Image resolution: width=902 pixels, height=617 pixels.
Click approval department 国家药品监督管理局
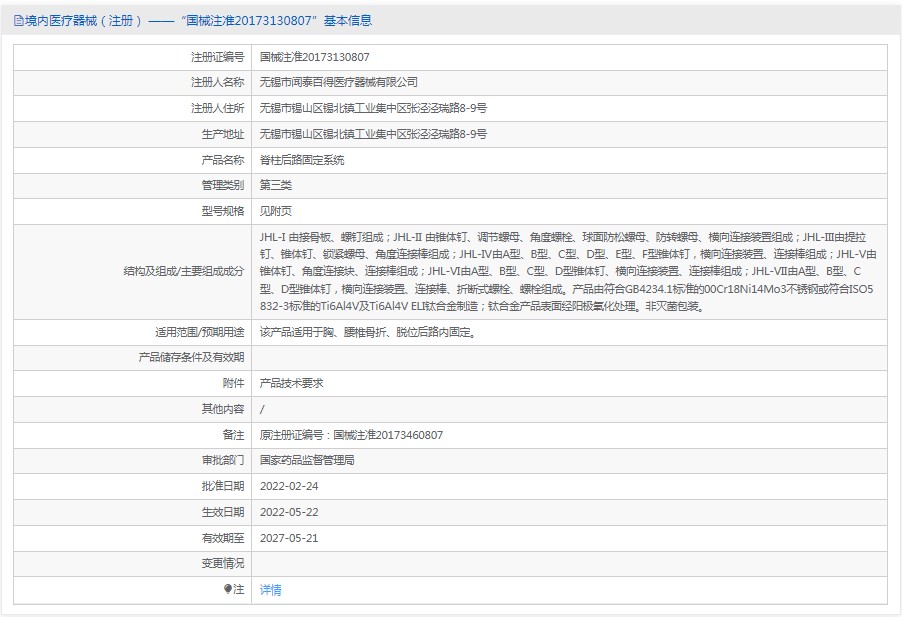[x=307, y=460]
